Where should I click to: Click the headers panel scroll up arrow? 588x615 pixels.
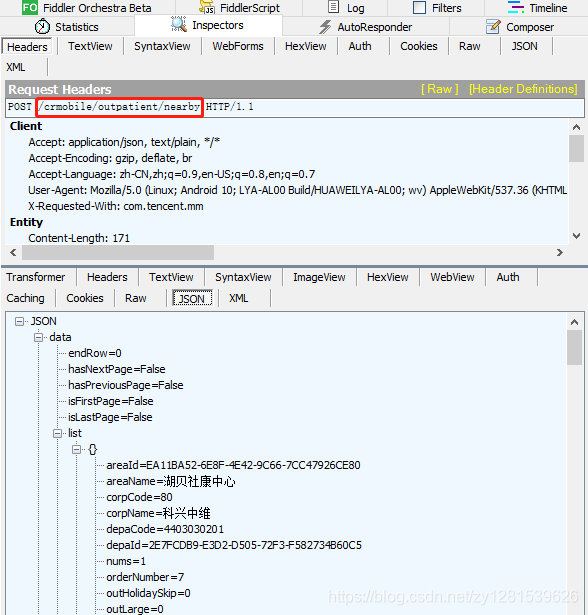(x=576, y=127)
